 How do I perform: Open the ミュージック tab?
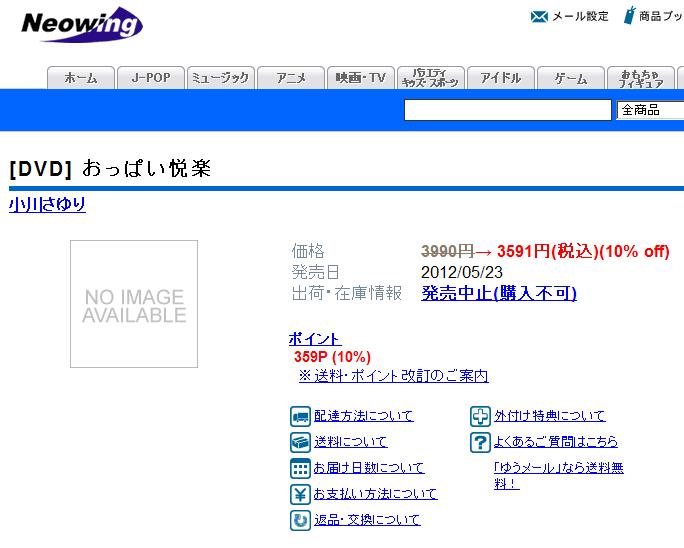coord(221,78)
